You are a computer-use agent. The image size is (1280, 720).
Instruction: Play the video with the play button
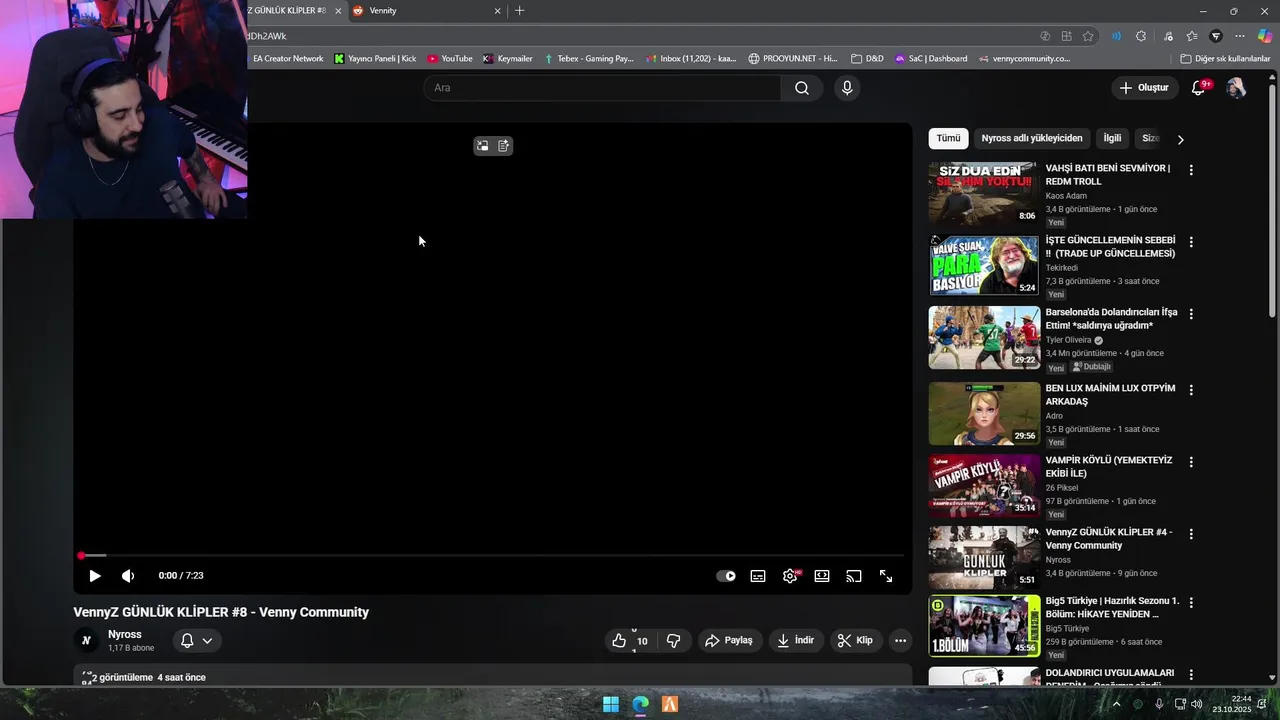(95, 576)
